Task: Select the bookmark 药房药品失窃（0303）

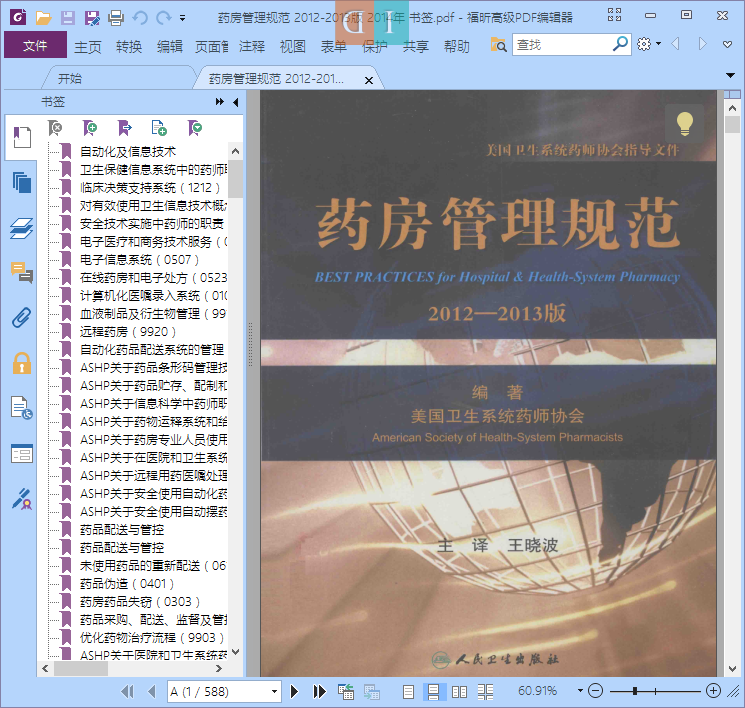Action: pyautogui.click(x=140, y=602)
